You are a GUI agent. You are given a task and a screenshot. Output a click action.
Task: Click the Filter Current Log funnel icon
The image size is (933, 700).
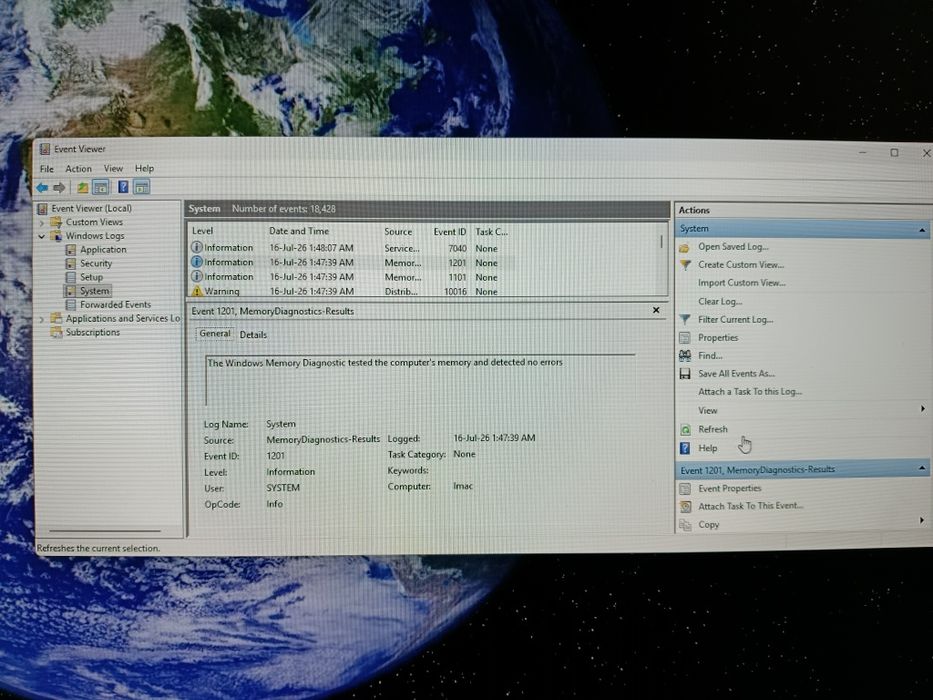coord(685,320)
